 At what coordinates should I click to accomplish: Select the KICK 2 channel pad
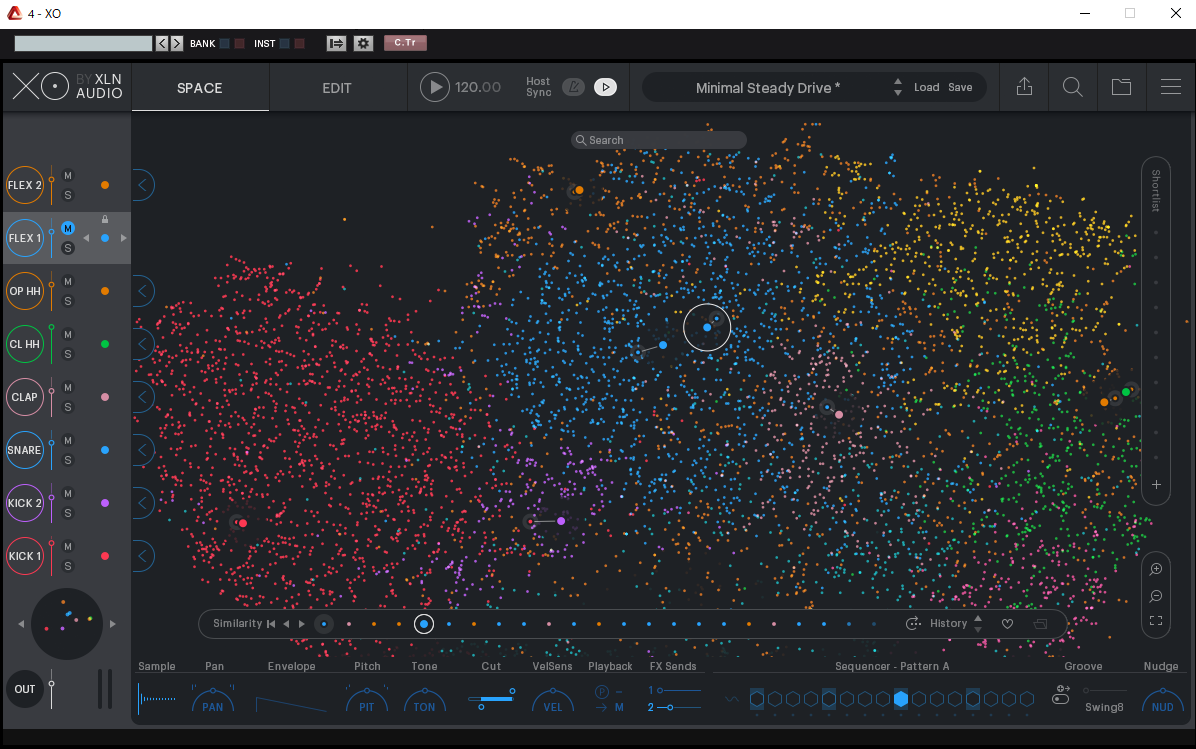click(25, 503)
